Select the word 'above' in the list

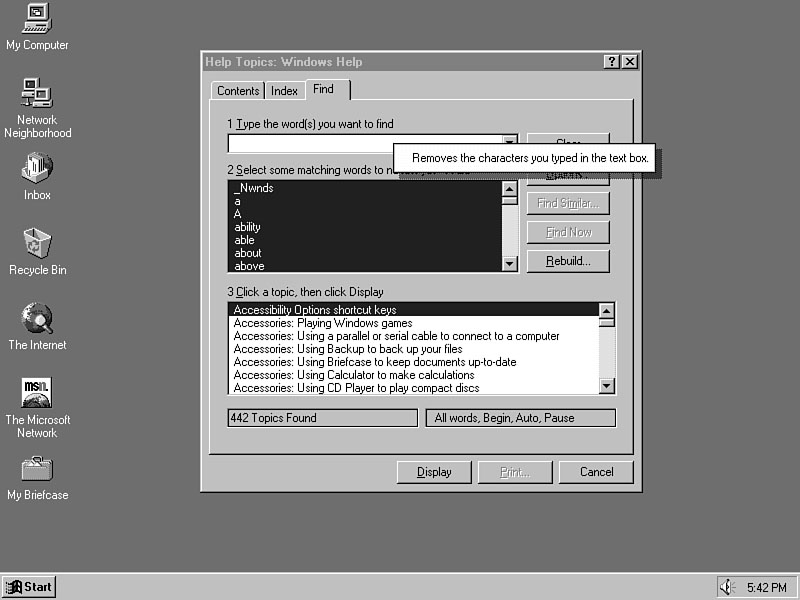click(x=365, y=266)
